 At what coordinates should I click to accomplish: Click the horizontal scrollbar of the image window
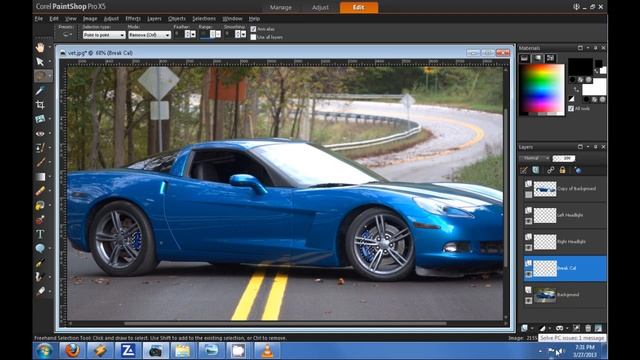(x=285, y=324)
